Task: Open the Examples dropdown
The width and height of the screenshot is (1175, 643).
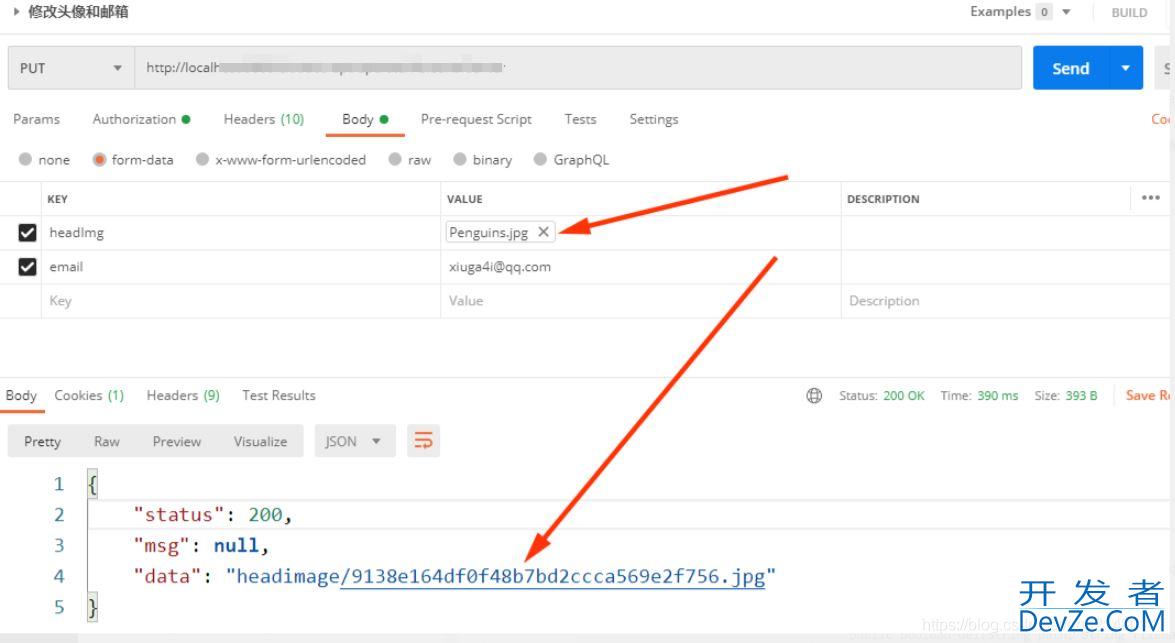Action: pos(1020,12)
